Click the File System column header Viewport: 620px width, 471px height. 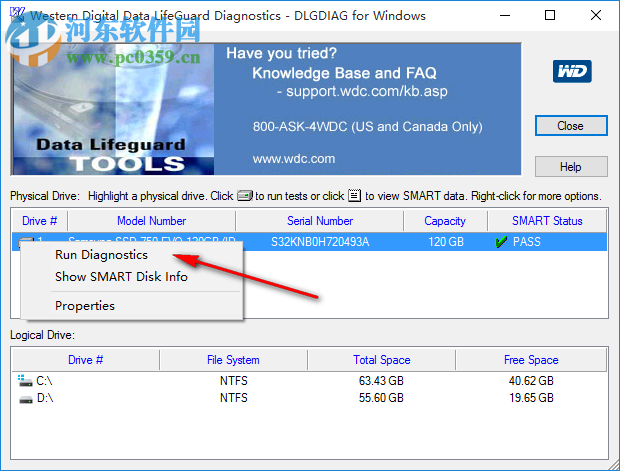point(233,360)
